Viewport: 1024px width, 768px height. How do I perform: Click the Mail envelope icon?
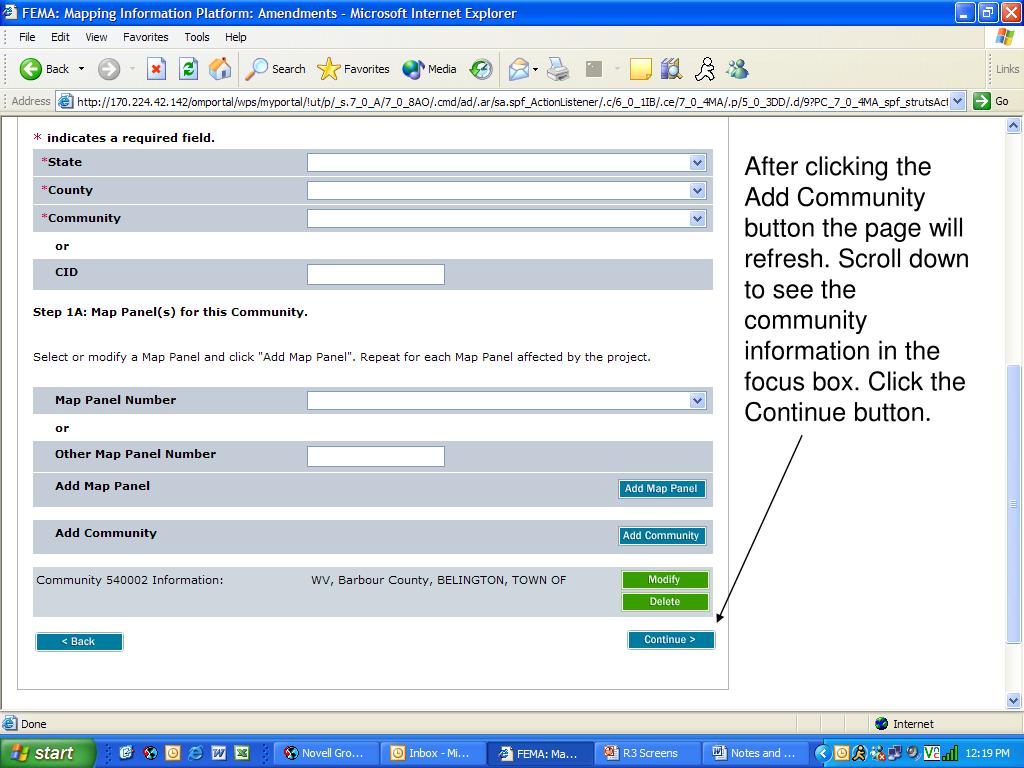pyautogui.click(x=519, y=69)
